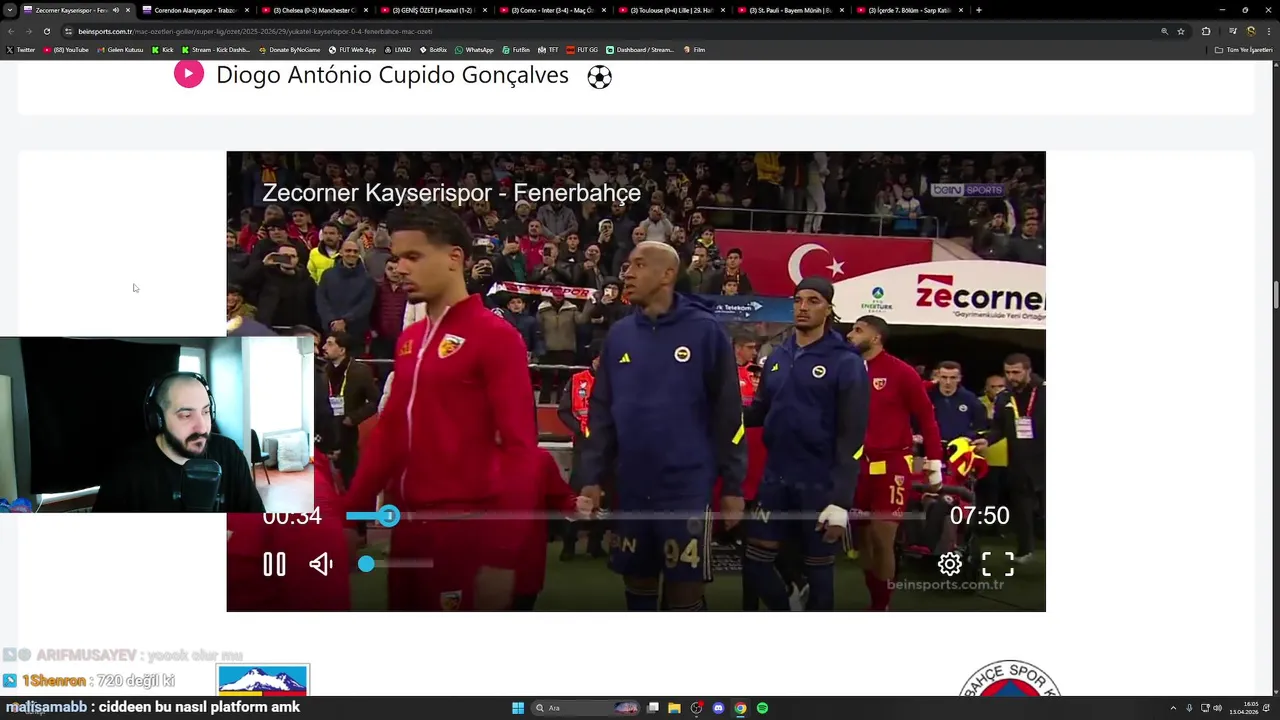
Task: Open video player settings gear
Action: (950, 564)
